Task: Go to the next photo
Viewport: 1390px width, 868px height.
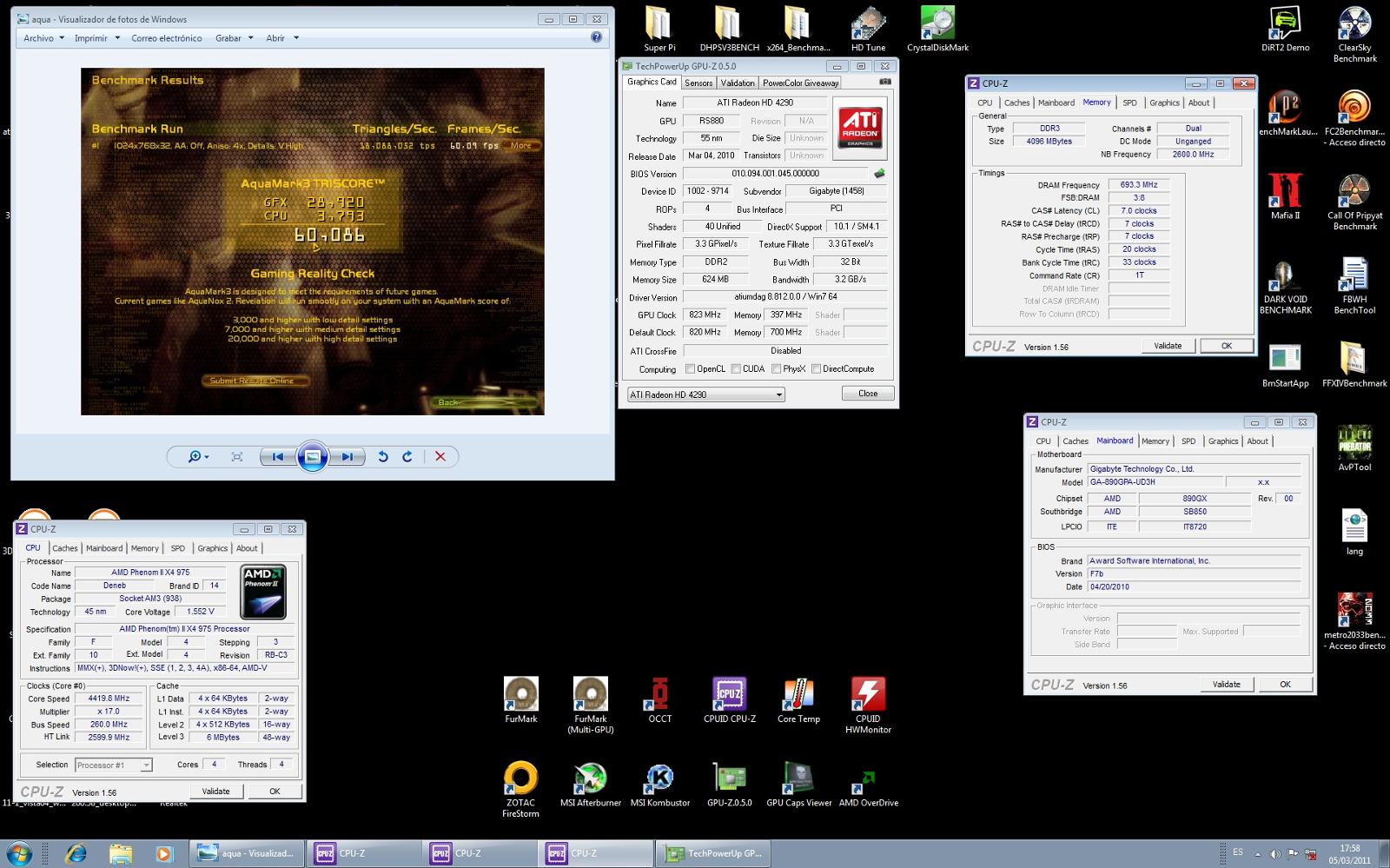Action: (x=347, y=457)
